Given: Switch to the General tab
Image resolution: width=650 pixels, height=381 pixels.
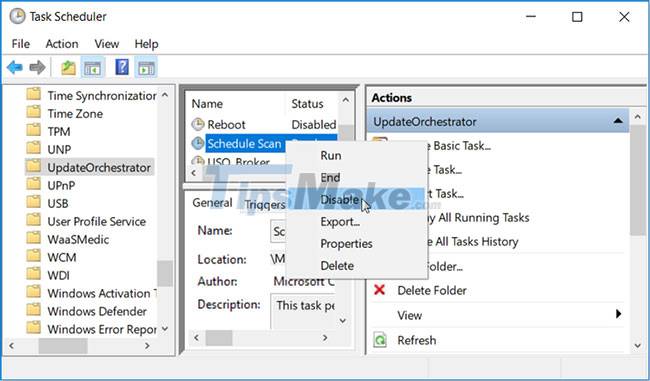Looking at the screenshot, I should coord(212,203).
